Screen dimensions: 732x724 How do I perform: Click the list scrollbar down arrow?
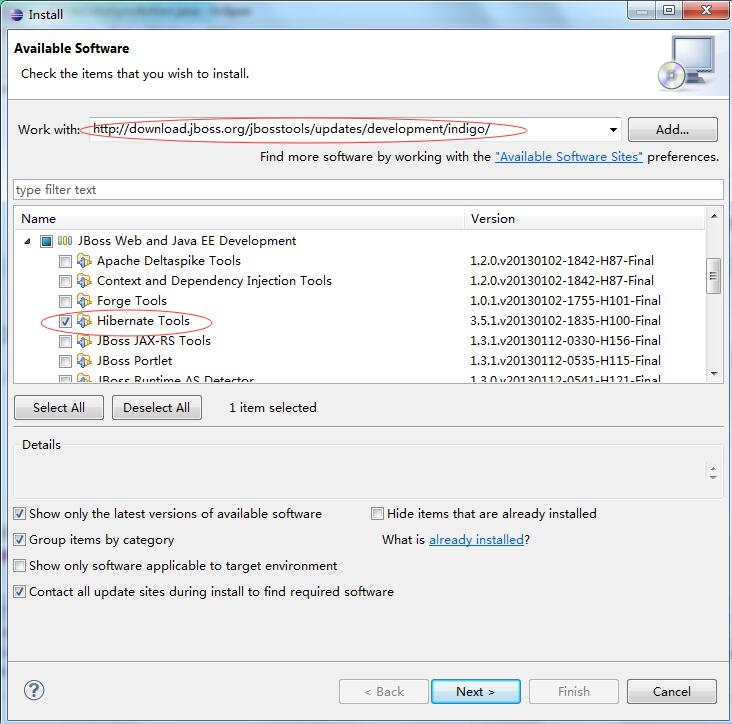click(x=713, y=373)
